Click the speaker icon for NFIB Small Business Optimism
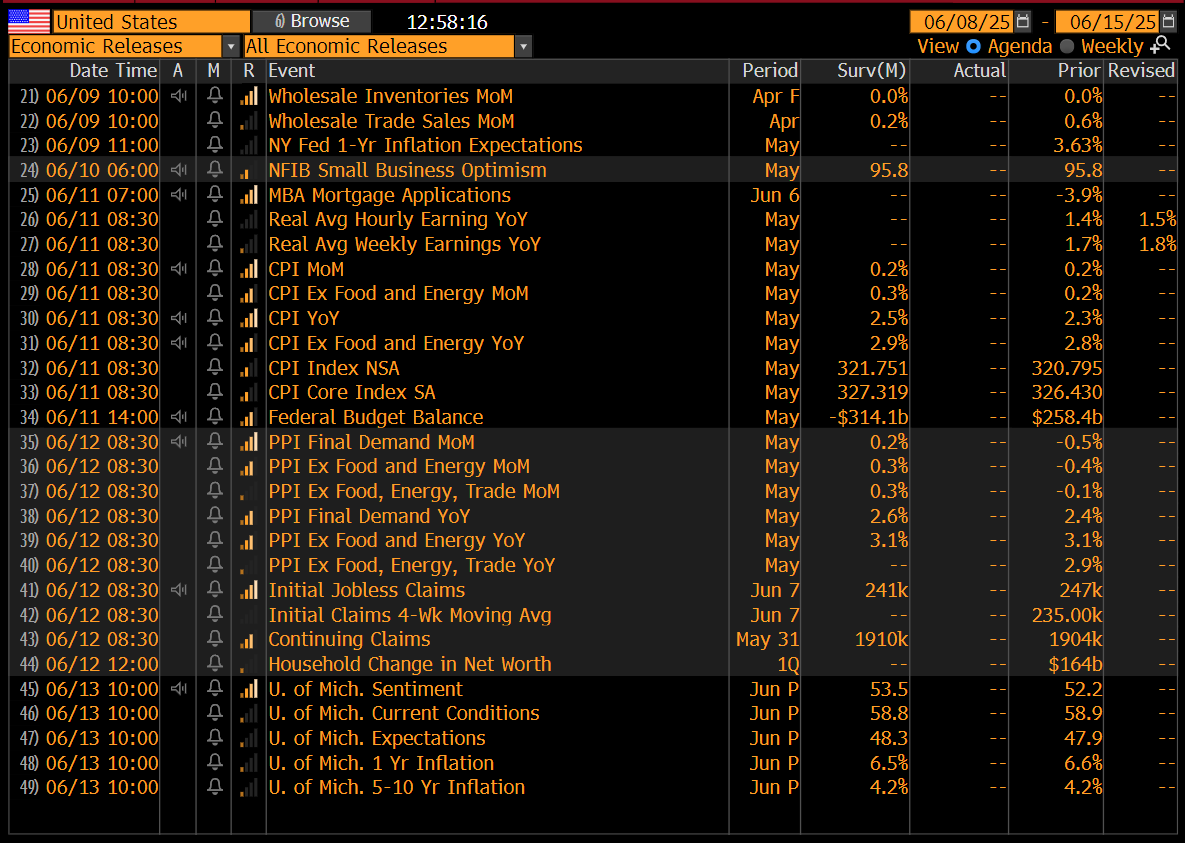The image size is (1185, 843). tap(178, 170)
